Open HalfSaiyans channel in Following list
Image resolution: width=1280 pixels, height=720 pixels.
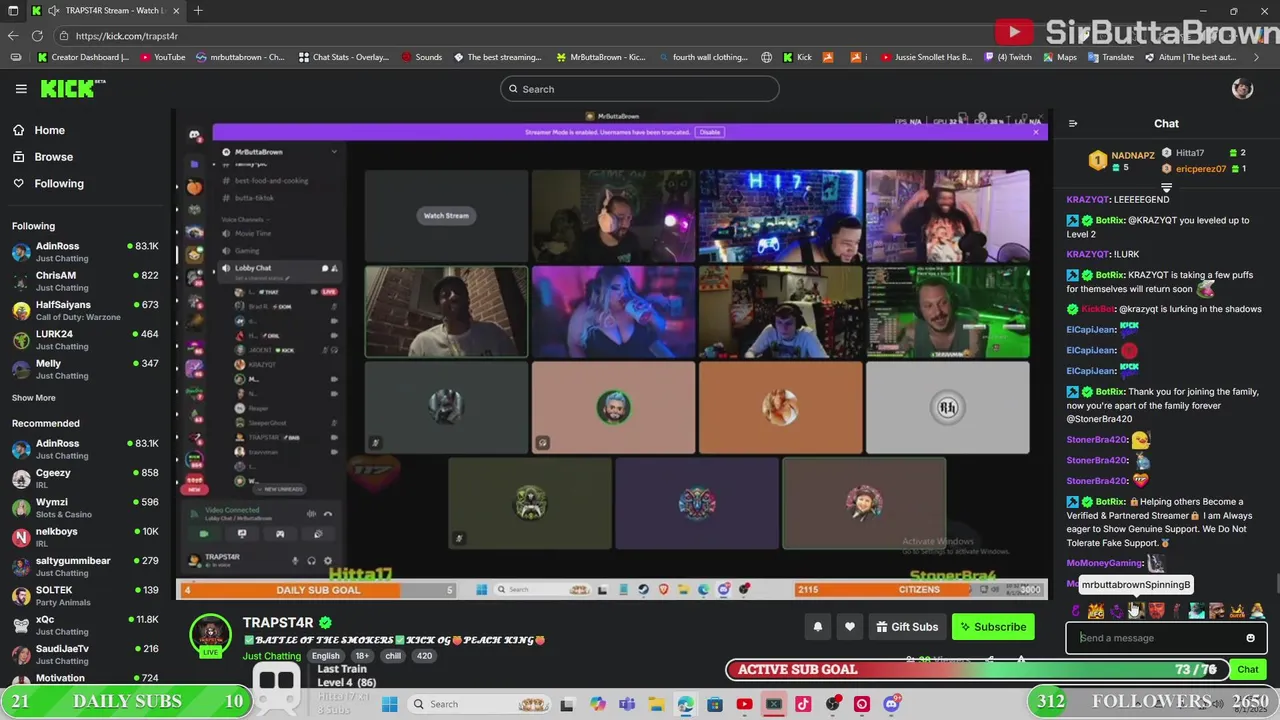click(x=86, y=310)
